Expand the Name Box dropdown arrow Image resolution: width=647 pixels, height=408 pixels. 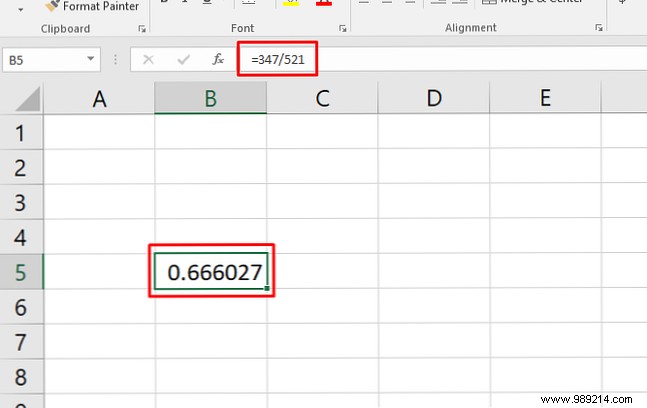(x=91, y=59)
